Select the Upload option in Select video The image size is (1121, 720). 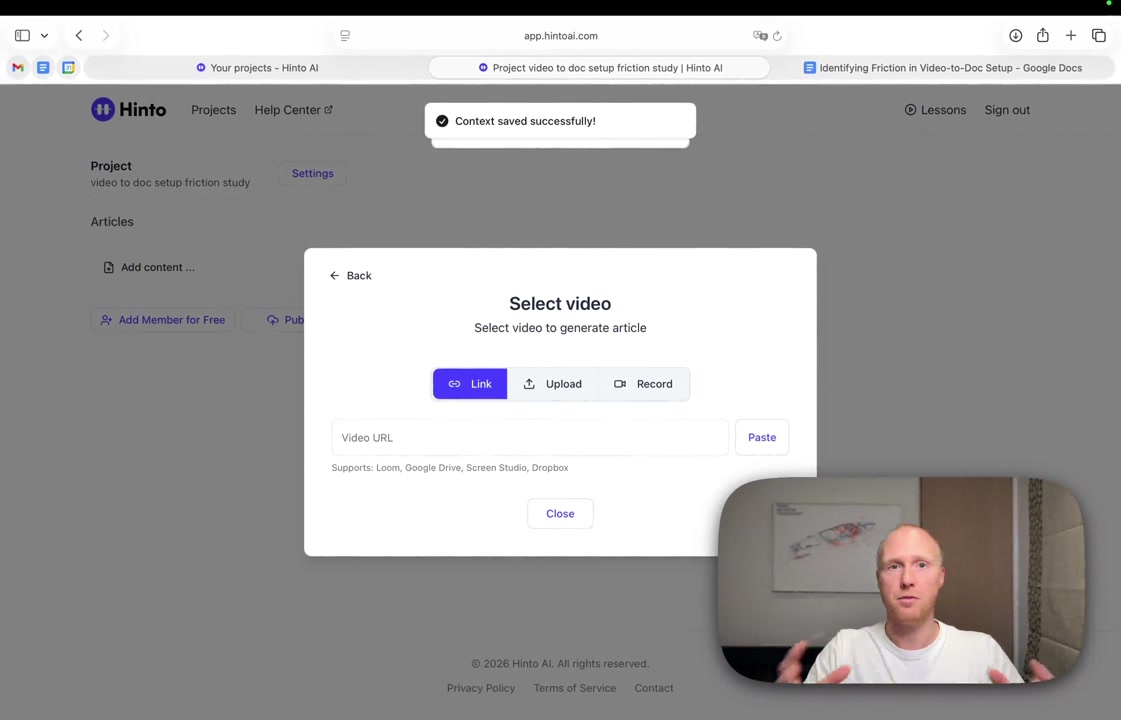[x=553, y=384]
